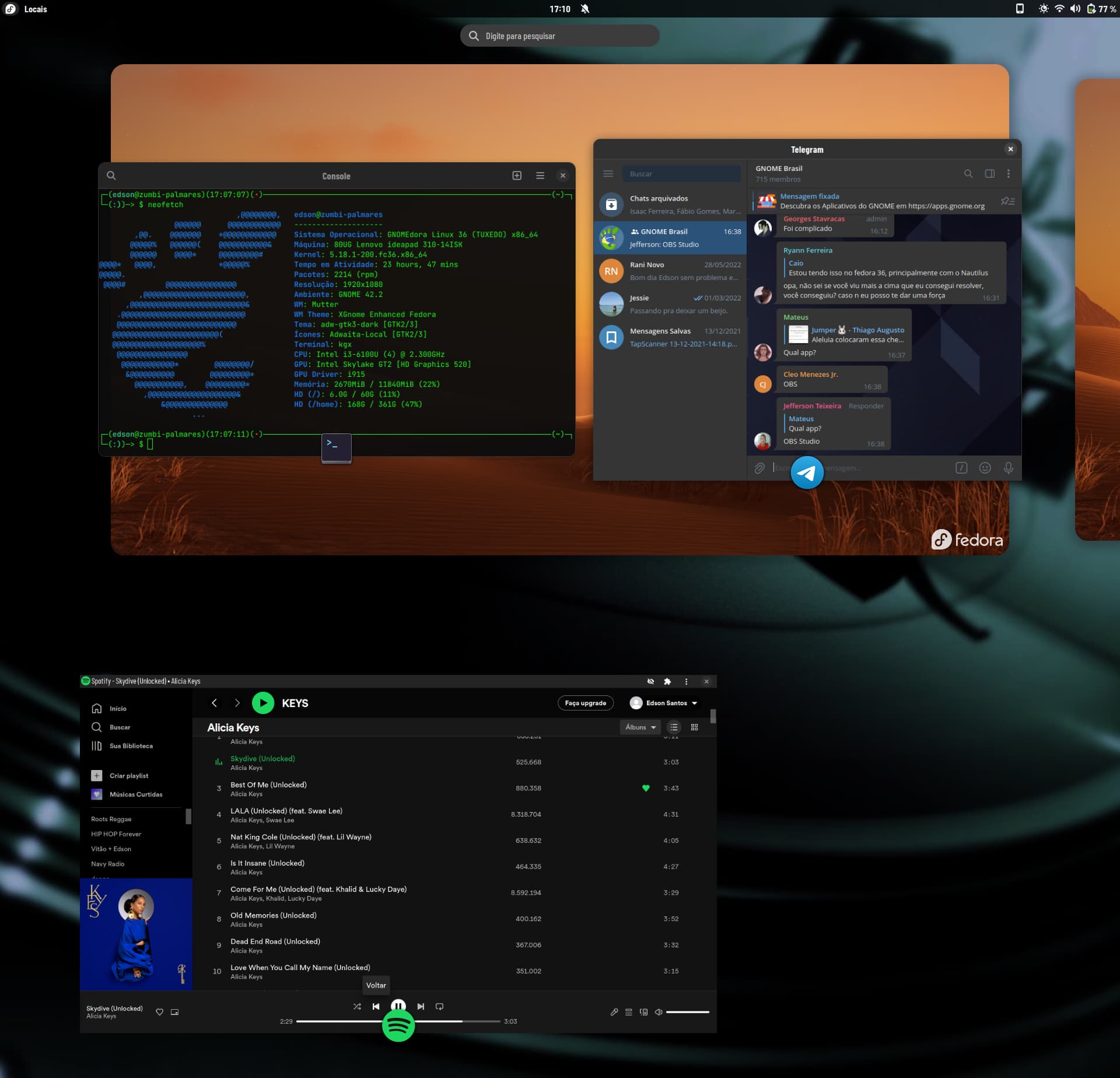Toggle Telegram's right info panel
The image size is (1120, 1078).
[x=990, y=174]
